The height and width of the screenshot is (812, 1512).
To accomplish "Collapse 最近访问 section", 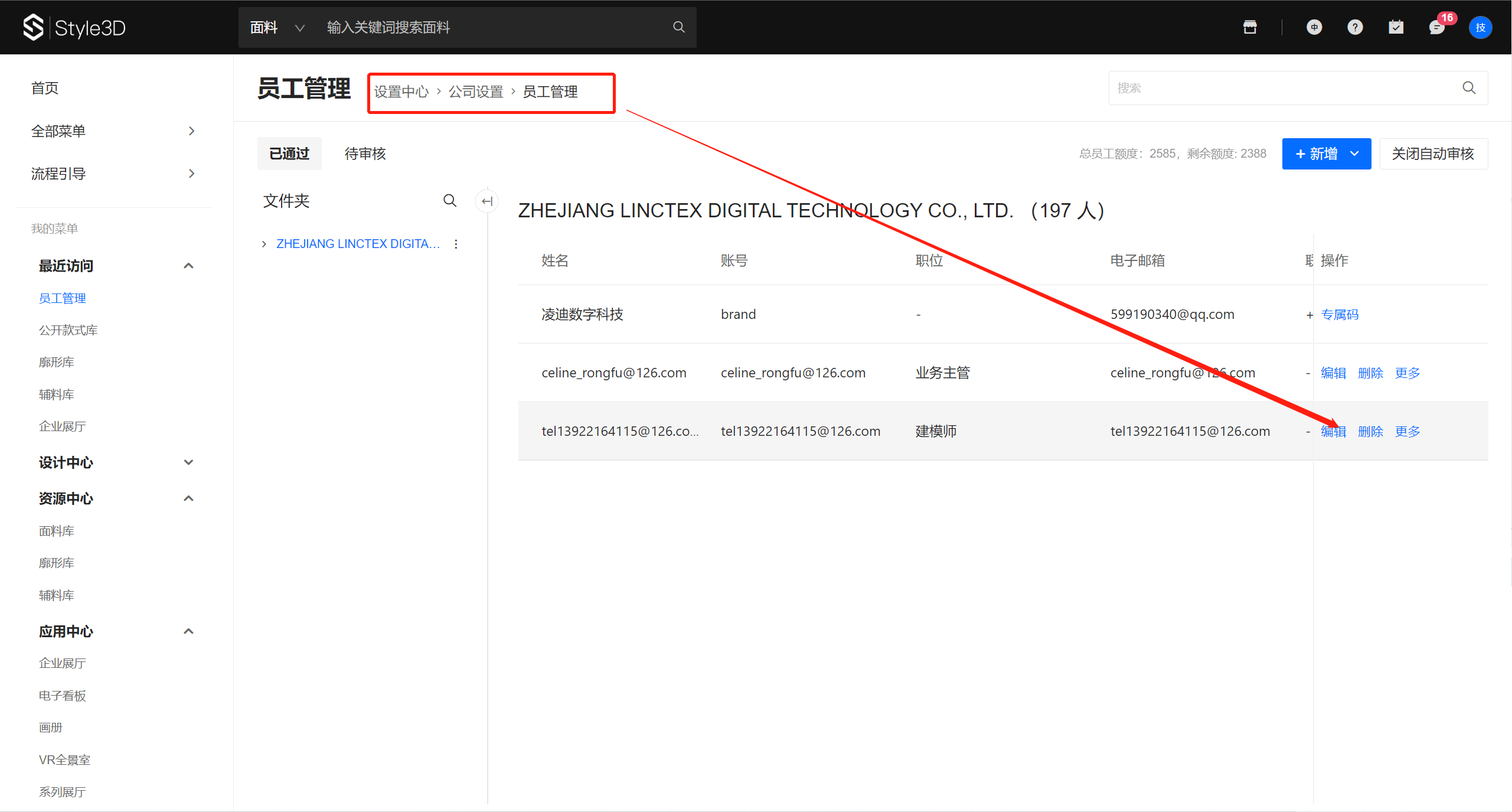I will click(188, 266).
